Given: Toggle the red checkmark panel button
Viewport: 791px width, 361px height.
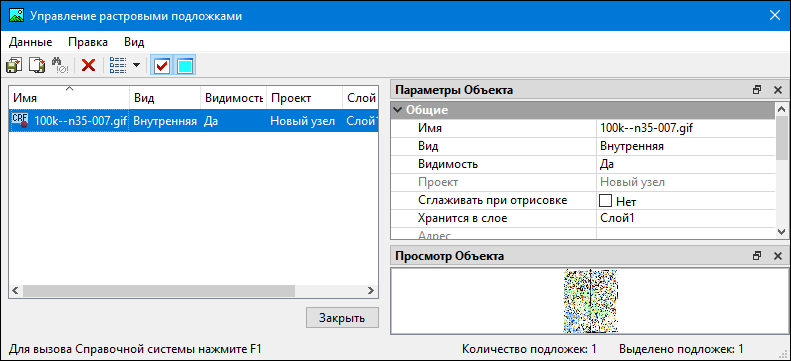Looking at the screenshot, I should (162, 66).
